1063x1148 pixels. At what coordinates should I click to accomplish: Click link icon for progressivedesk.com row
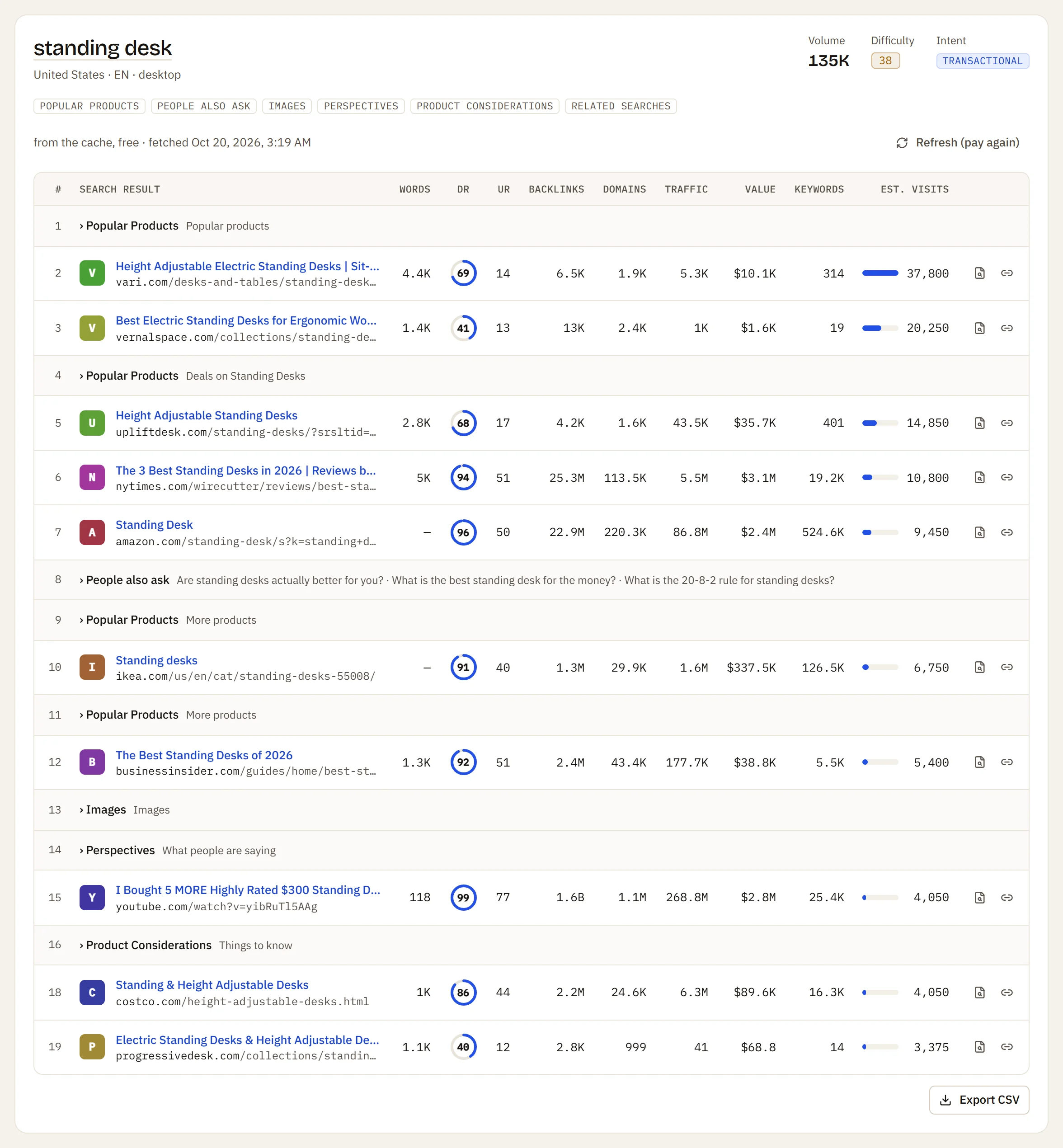tap(1007, 1047)
